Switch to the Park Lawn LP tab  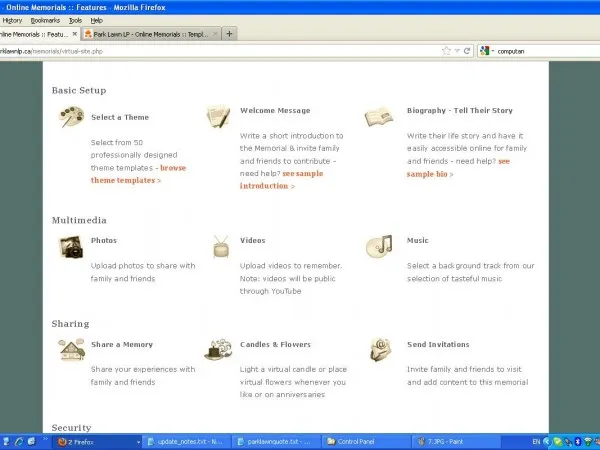coord(150,34)
